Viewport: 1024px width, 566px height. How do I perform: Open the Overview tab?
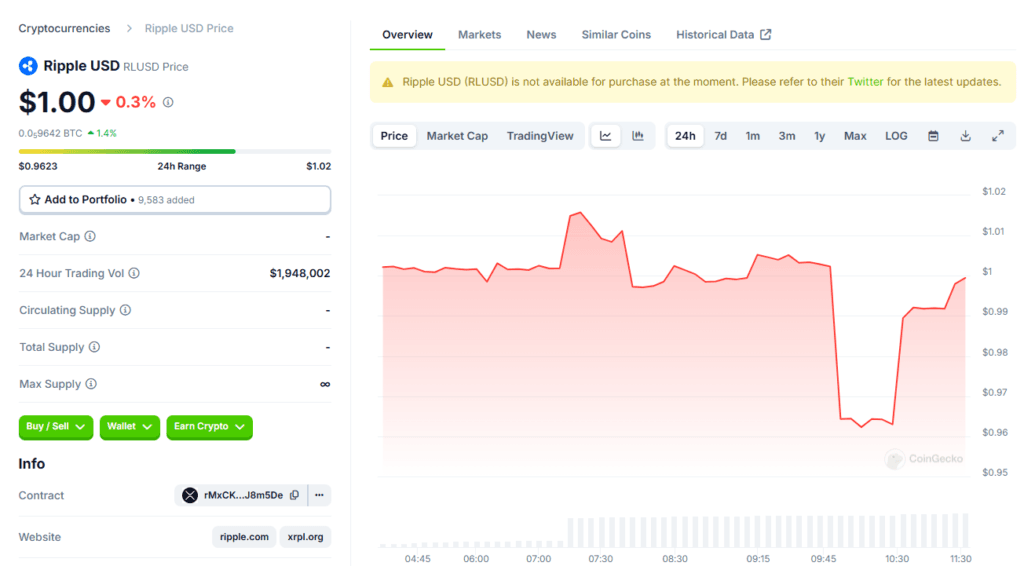tap(407, 35)
